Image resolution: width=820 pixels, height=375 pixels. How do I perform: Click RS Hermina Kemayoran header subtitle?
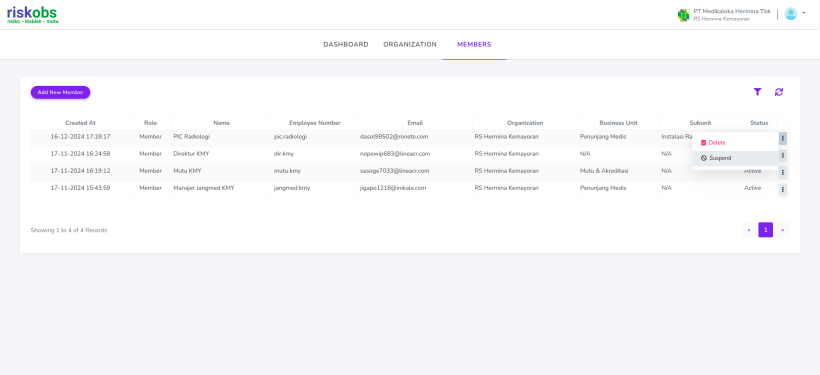721,19
